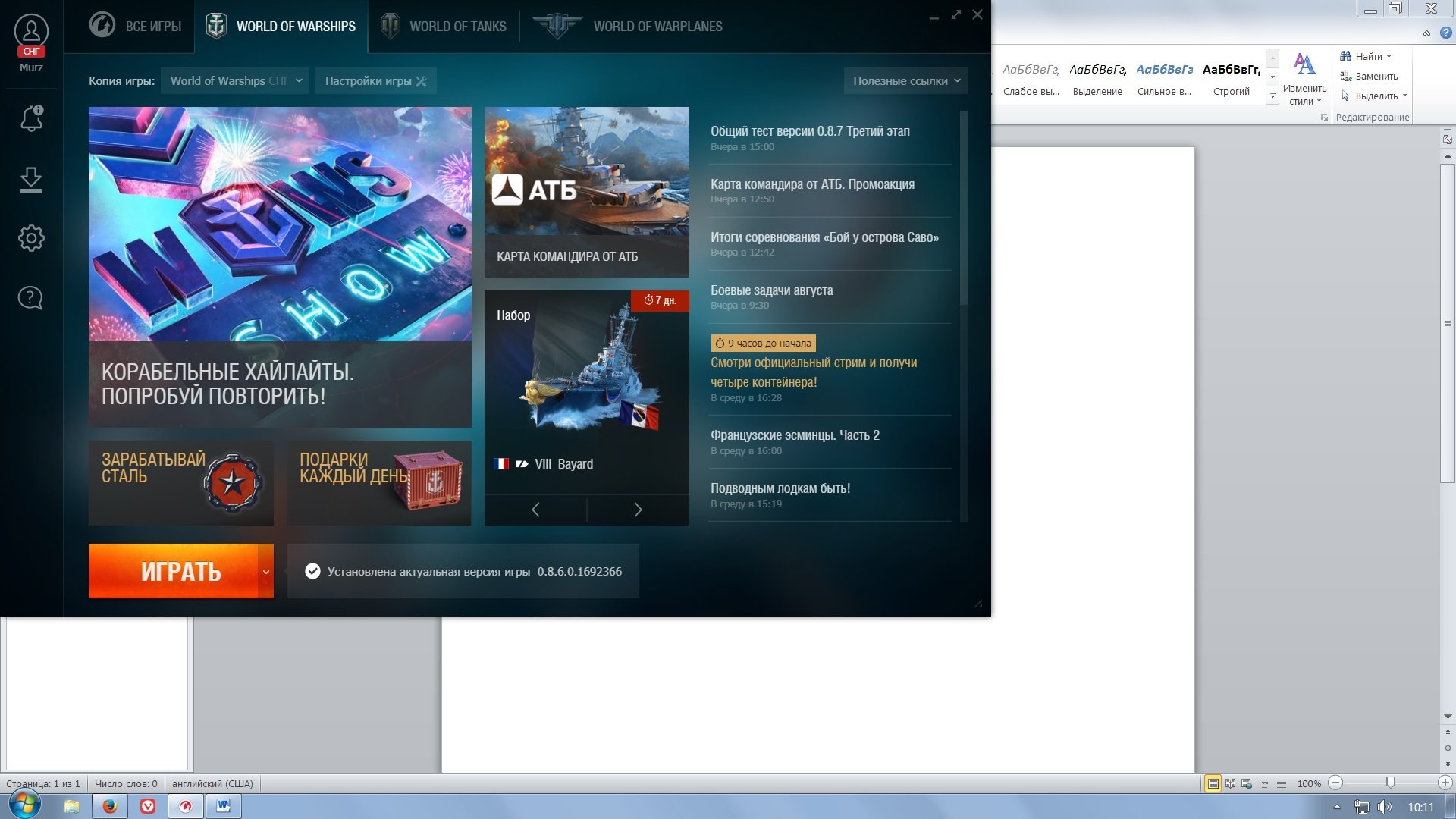Screen dimensions: 1456x819
Task: Click the Word zoom slider handle
Action: click(1389, 783)
